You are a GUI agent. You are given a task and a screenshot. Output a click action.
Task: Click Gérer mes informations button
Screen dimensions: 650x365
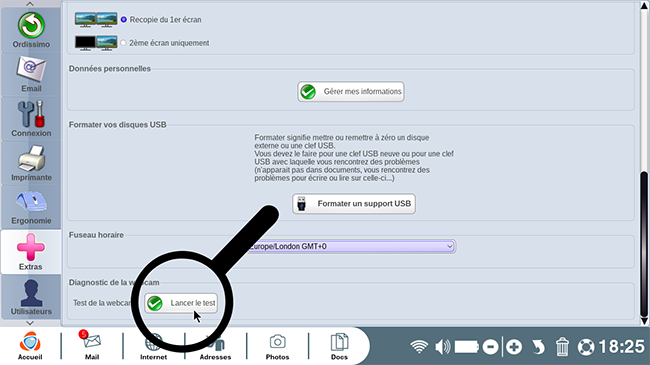coord(351,92)
